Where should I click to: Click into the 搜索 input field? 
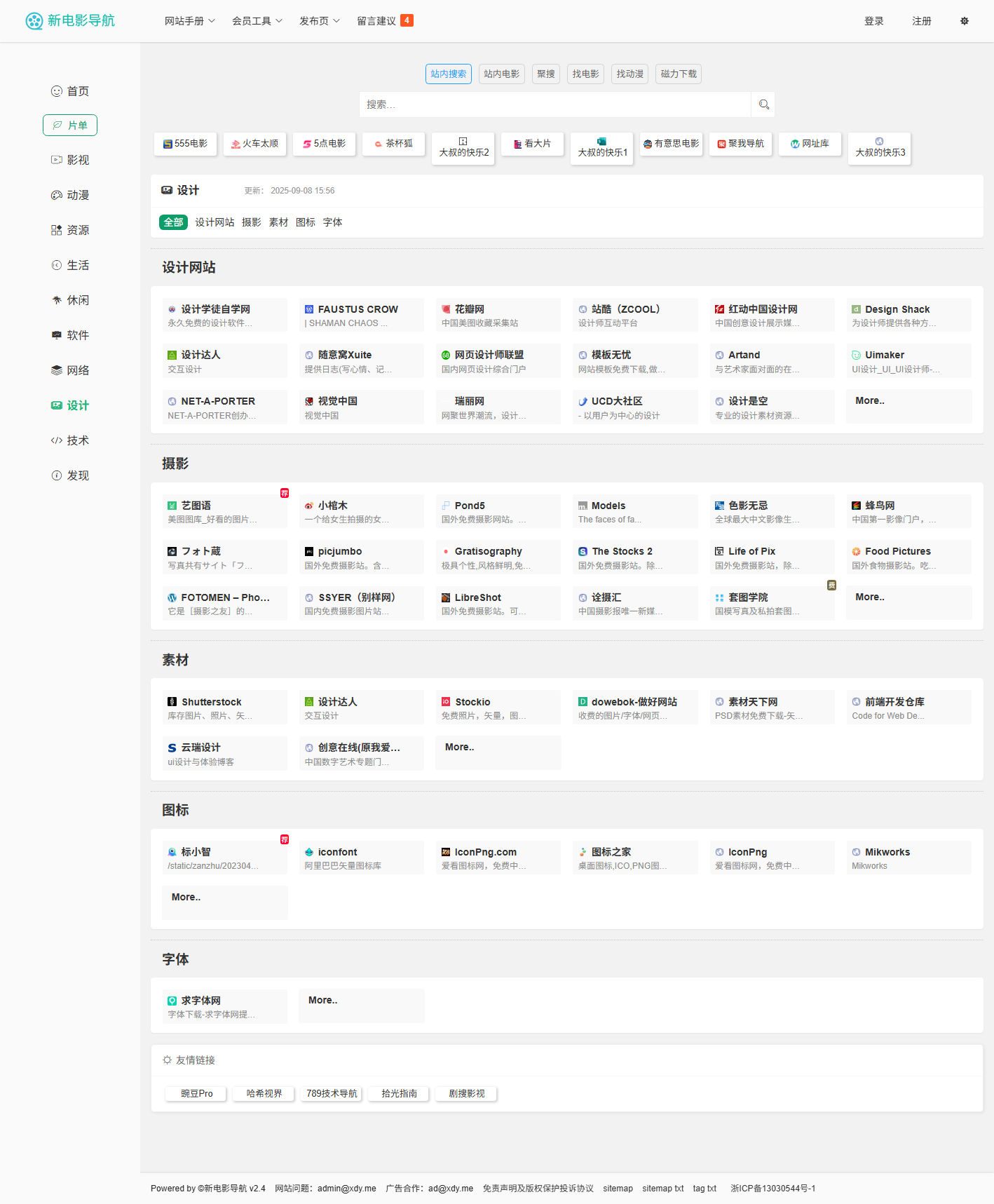[554, 104]
